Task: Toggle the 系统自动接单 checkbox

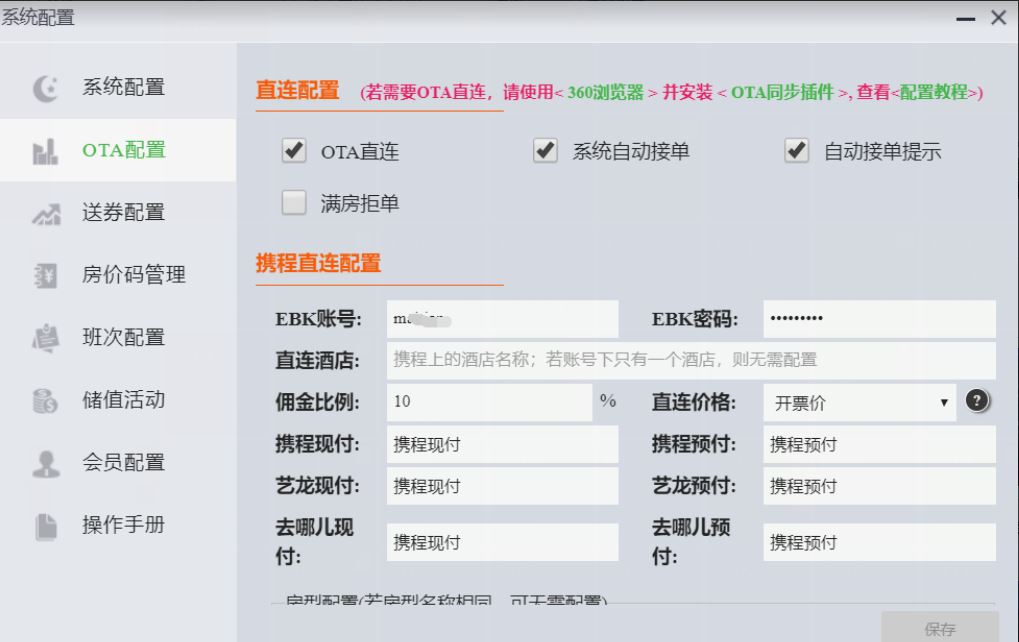Action: click(545, 152)
